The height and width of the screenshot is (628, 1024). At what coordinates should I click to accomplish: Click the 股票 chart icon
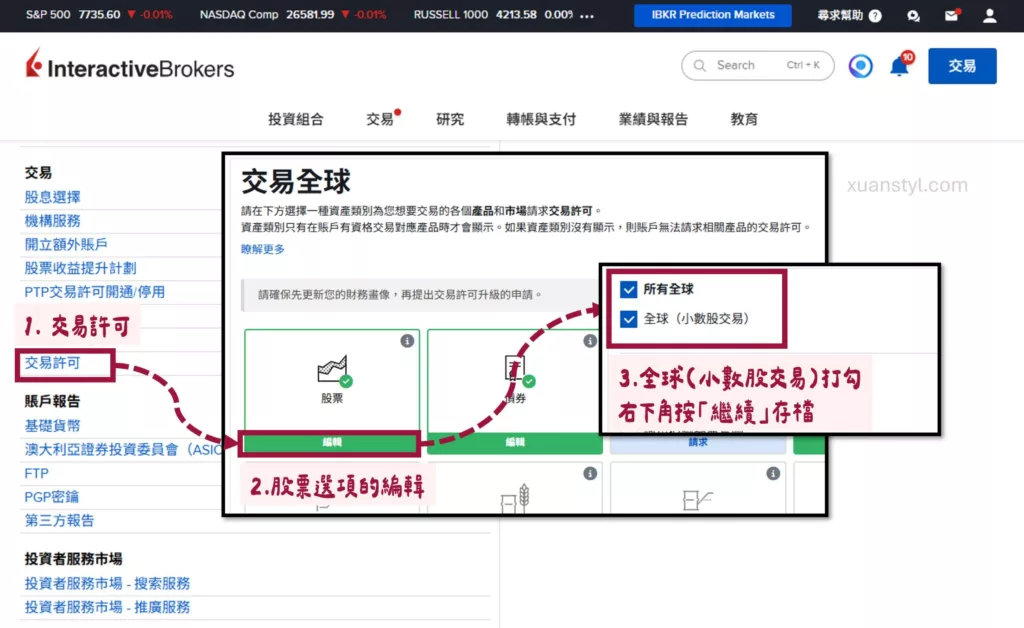pyautogui.click(x=333, y=371)
